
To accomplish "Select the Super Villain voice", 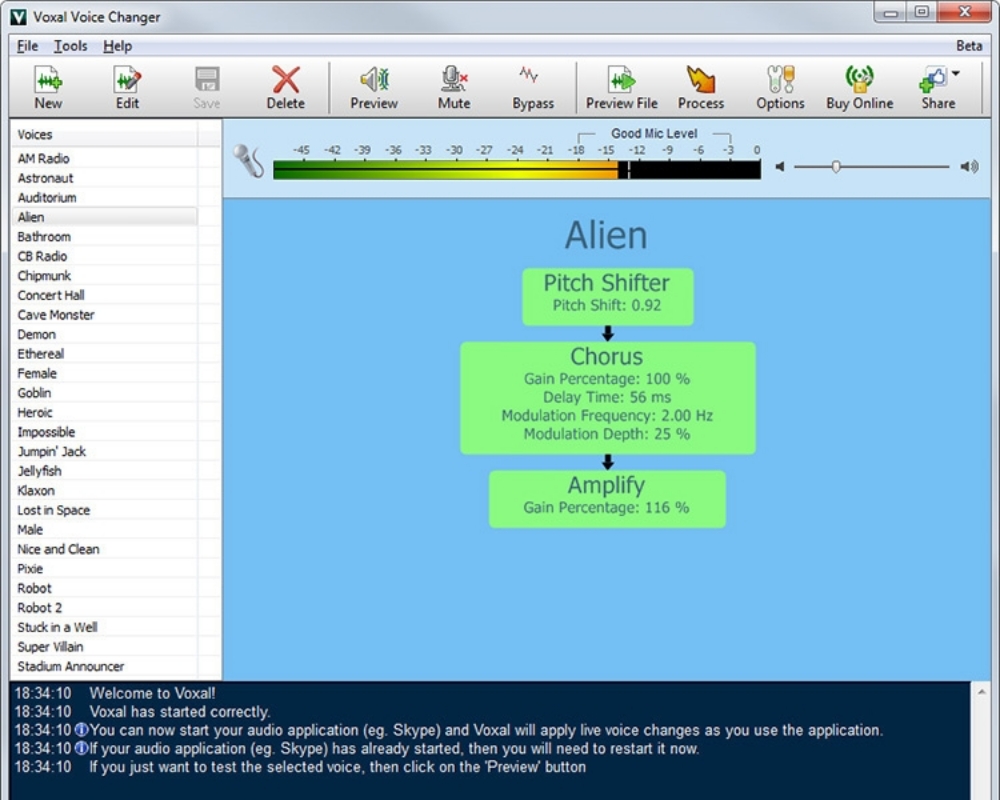I will (105, 647).
